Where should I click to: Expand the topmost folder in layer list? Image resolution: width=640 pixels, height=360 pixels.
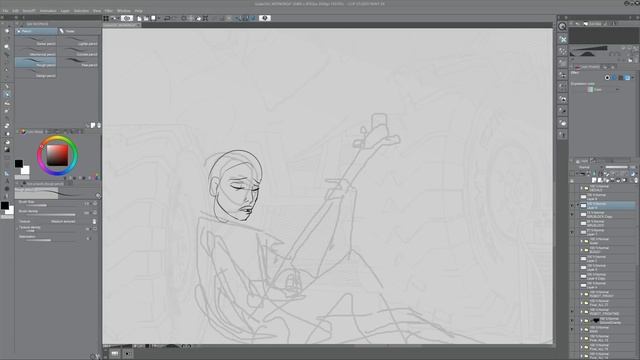[581, 188]
